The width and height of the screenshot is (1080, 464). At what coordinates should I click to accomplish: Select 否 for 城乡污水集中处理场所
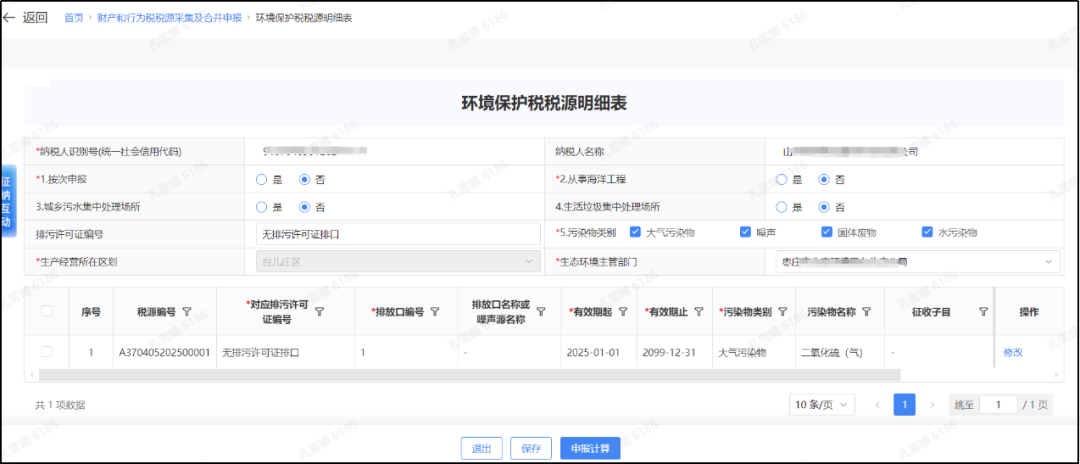tap(304, 207)
